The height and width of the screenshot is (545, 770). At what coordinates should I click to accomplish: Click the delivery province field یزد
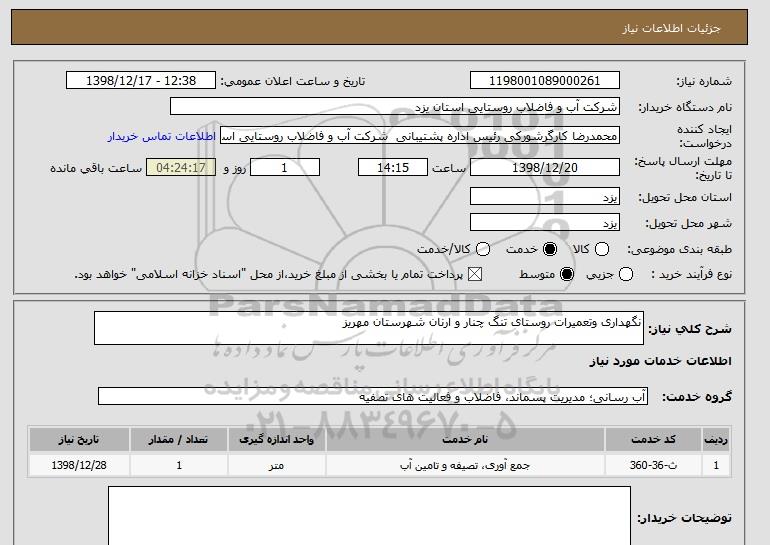tap(545, 196)
